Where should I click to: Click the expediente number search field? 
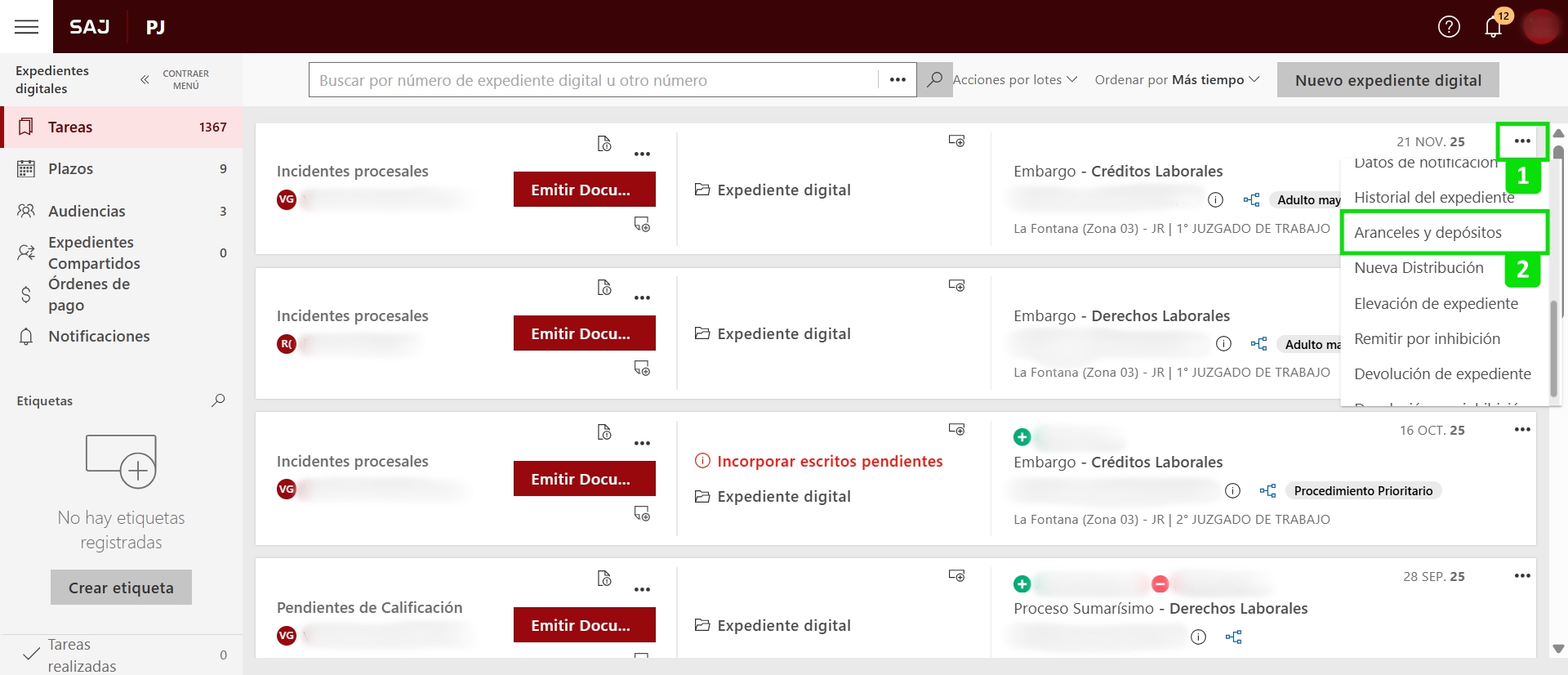click(x=594, y=80)
